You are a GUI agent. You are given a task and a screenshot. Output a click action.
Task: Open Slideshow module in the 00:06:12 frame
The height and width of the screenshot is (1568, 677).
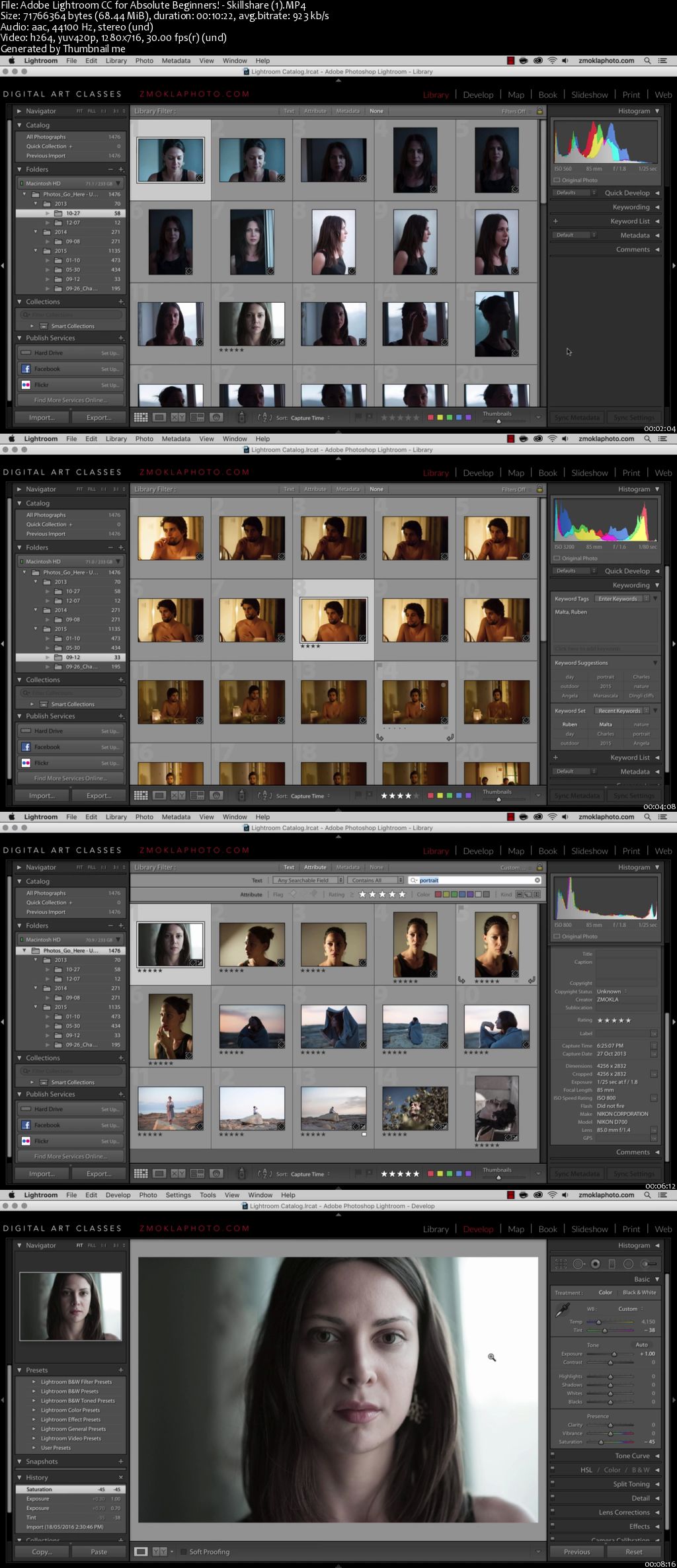[x=590, y=851]
